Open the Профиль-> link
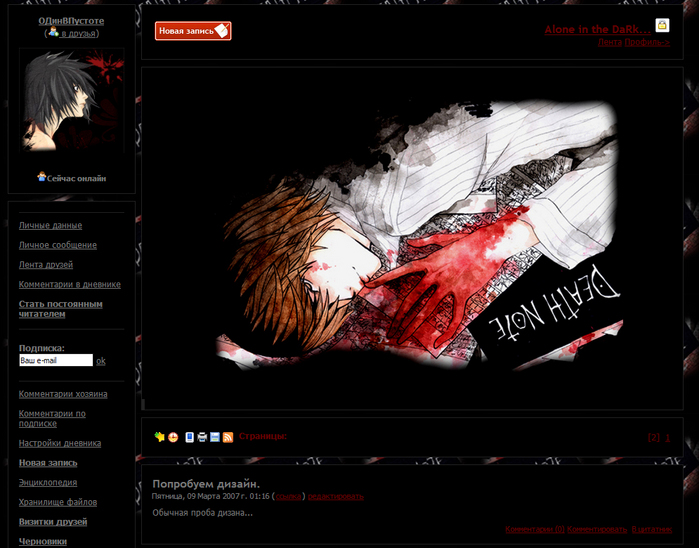The height and width of the screenshot is (548, 699). (x=647, y=42)
